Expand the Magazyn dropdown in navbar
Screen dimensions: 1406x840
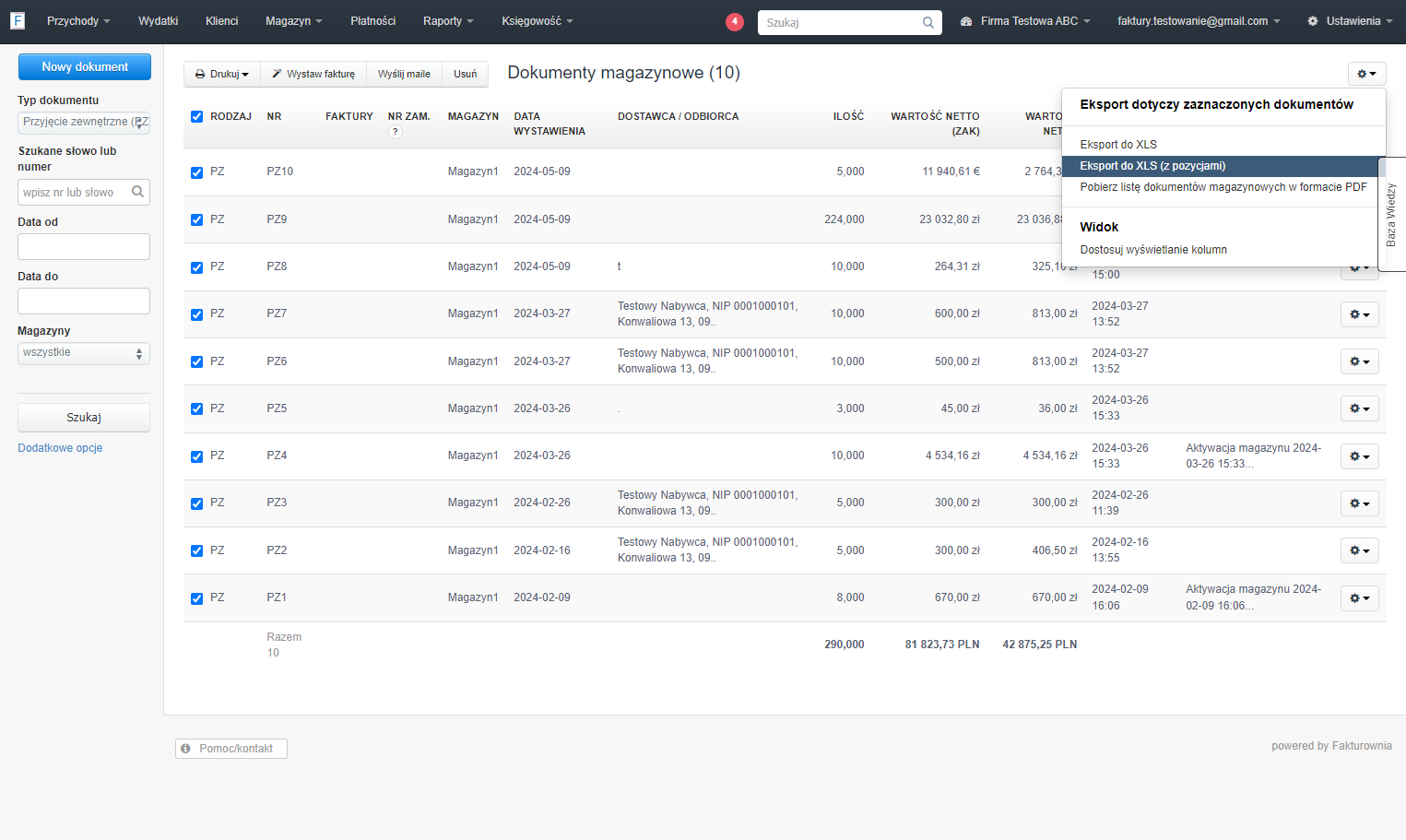294,21
